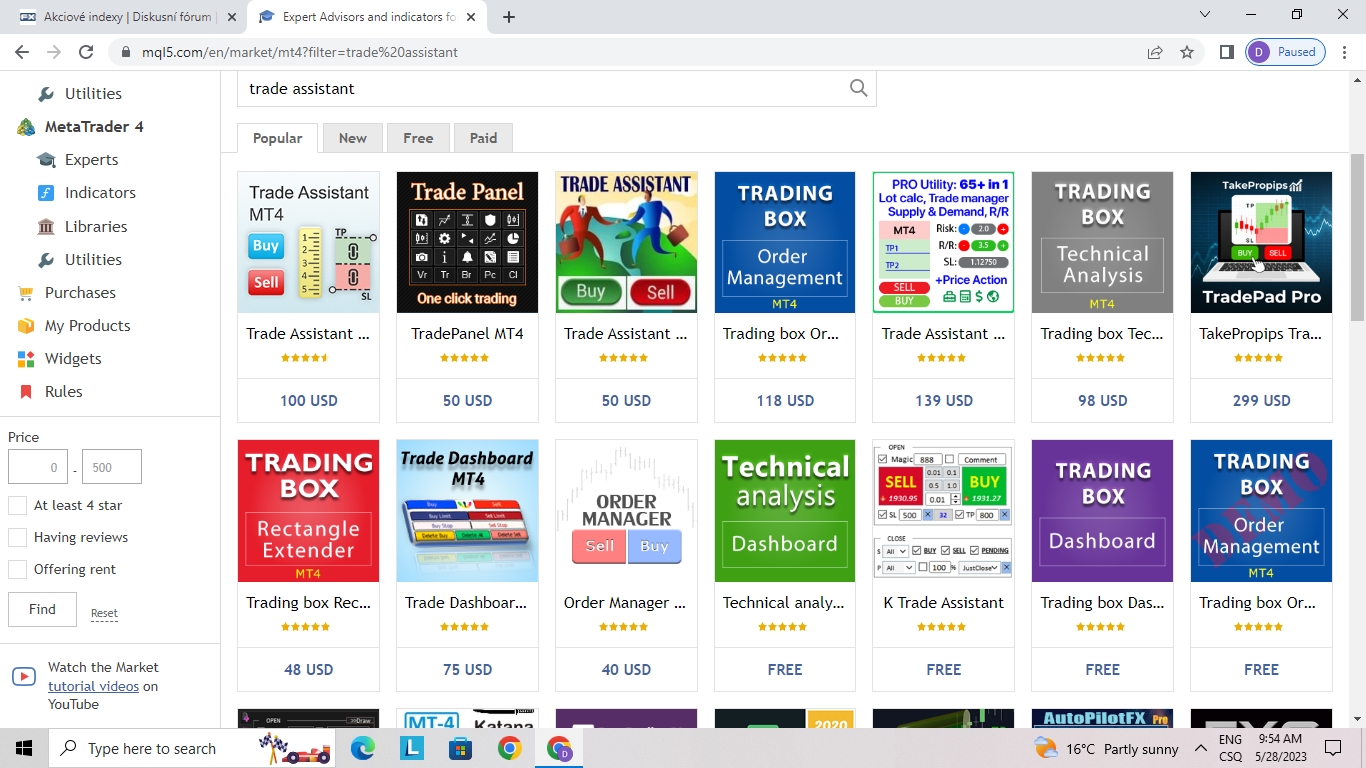Click the TradePanel MT4 product title
1366x768 pixels.
pos(467,334)
